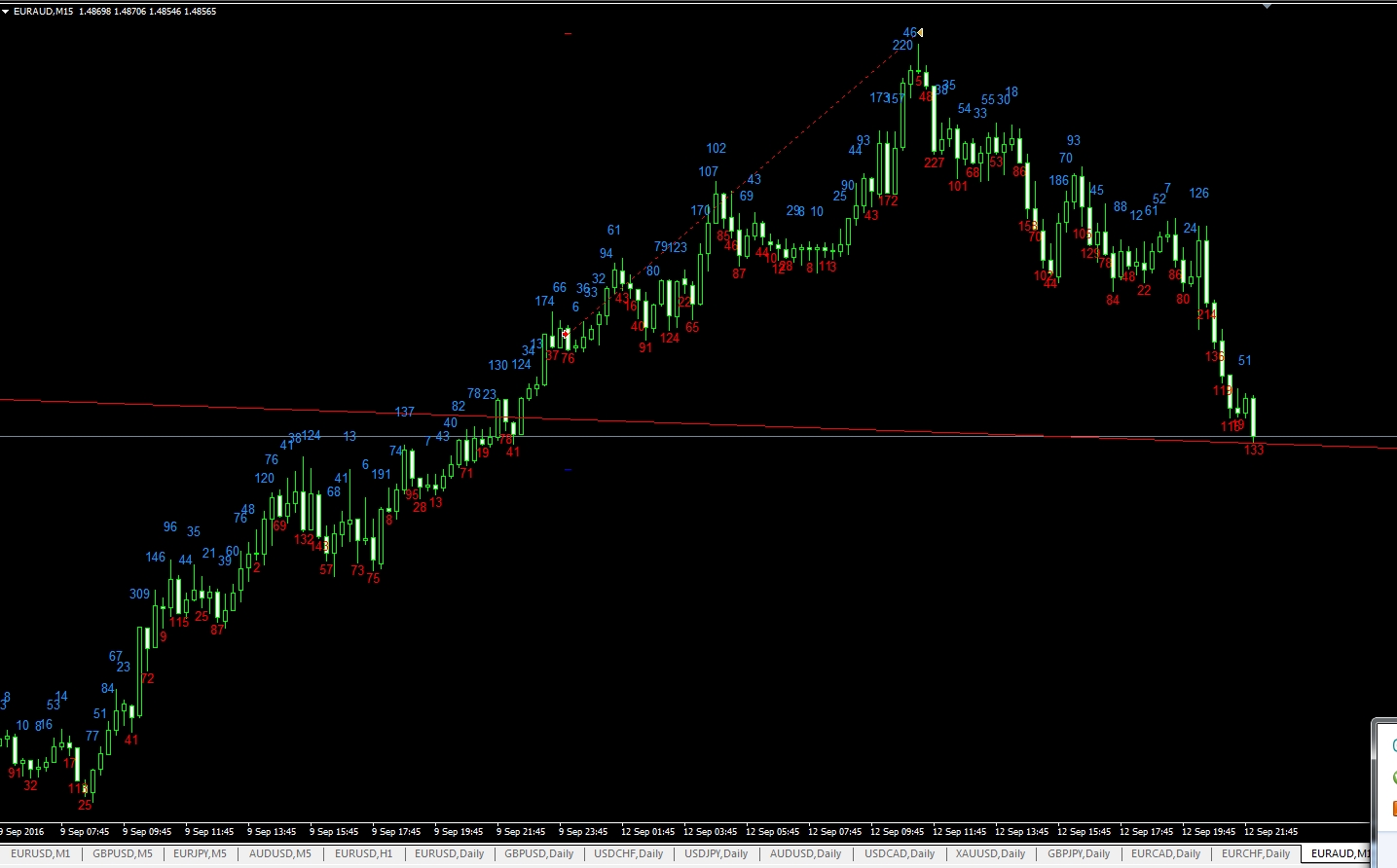Open the GBPJPY,Daily chart tab
This screenshot has height=868, width=1397.
click(x=1079, y=853)
